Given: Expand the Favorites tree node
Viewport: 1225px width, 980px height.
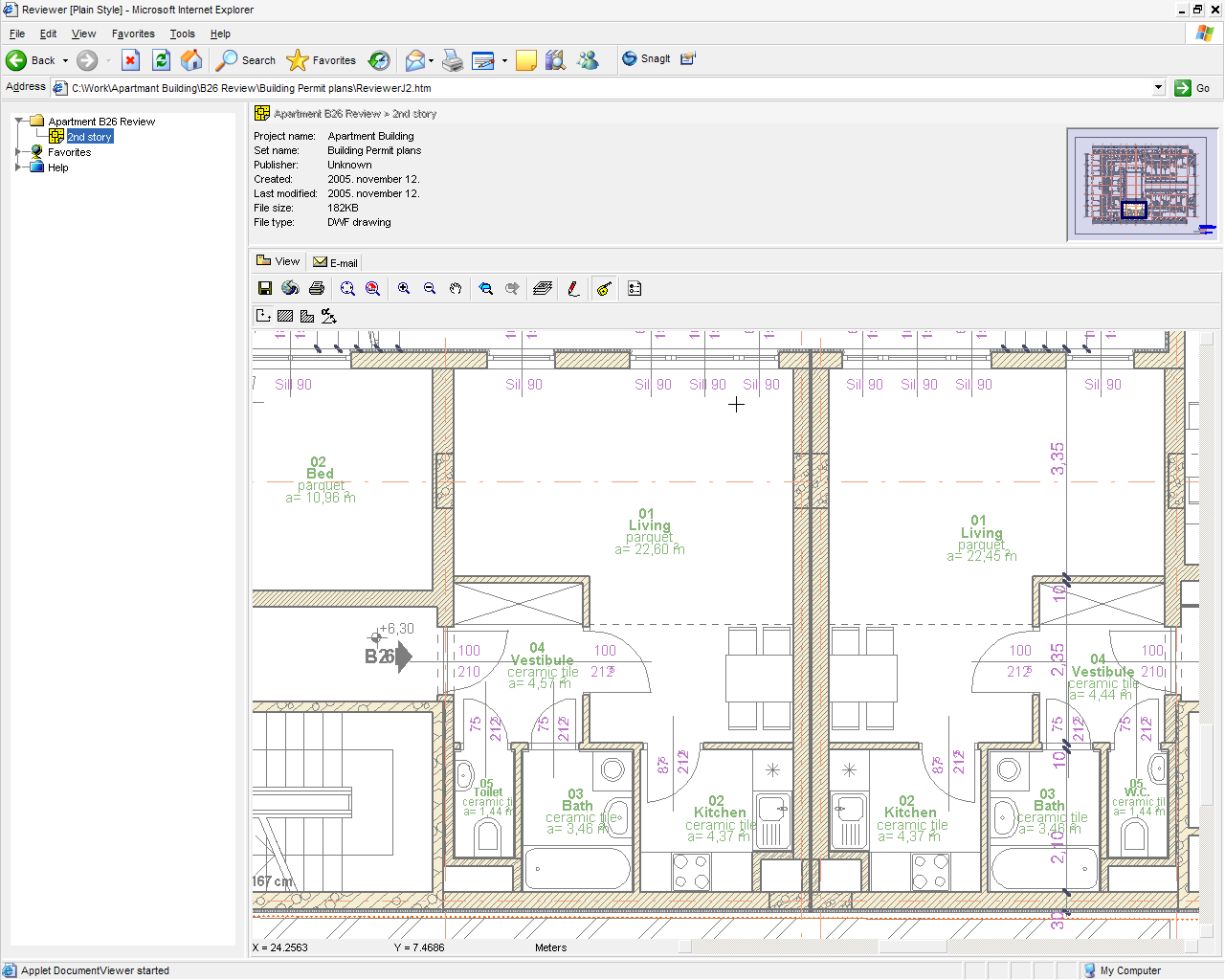Looking at the screenshot, I should coord(18,152).
